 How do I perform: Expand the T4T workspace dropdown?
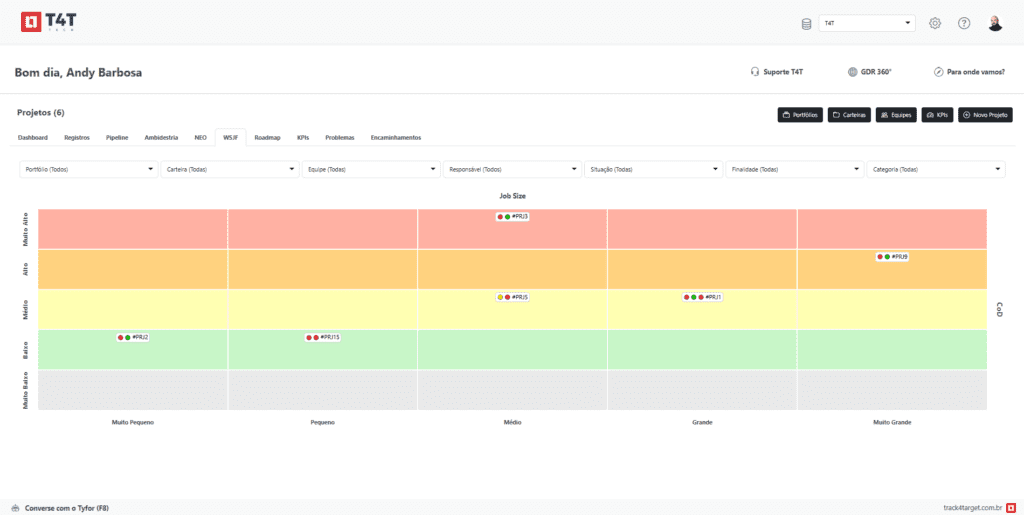point(866,23)
